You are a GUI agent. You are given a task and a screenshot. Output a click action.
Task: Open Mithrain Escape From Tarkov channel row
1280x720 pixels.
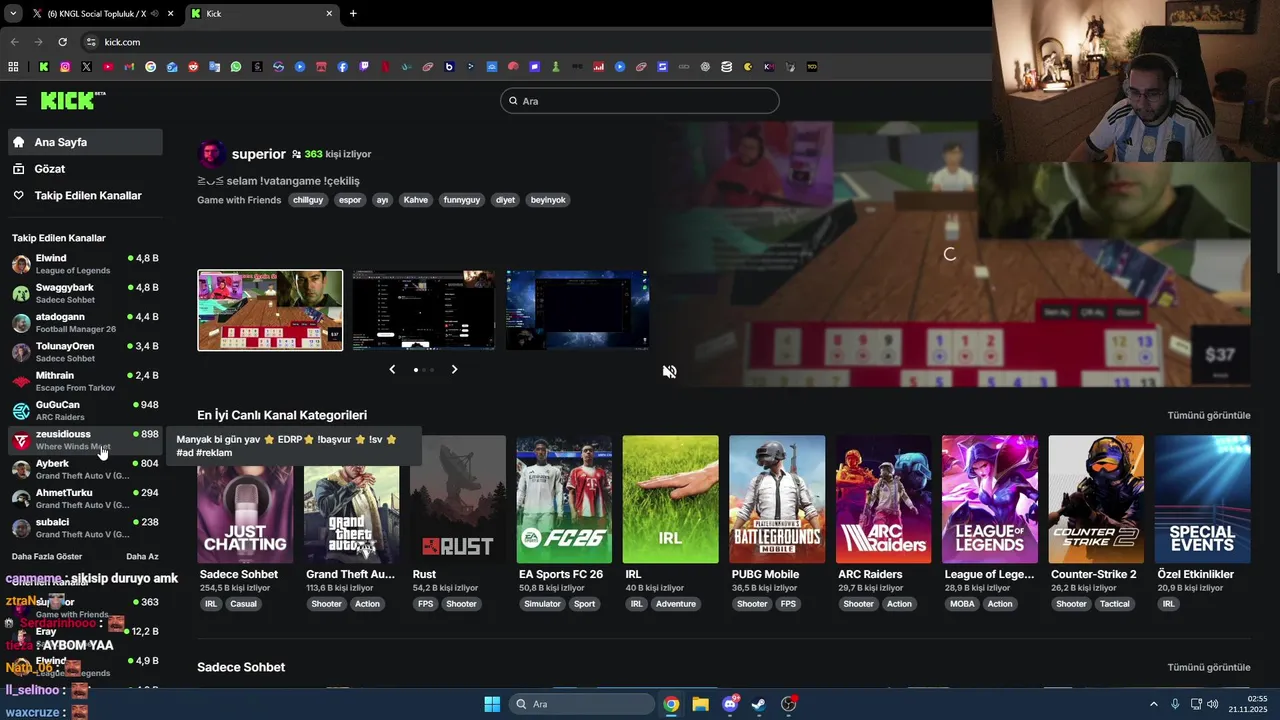(x=85, y=381)
